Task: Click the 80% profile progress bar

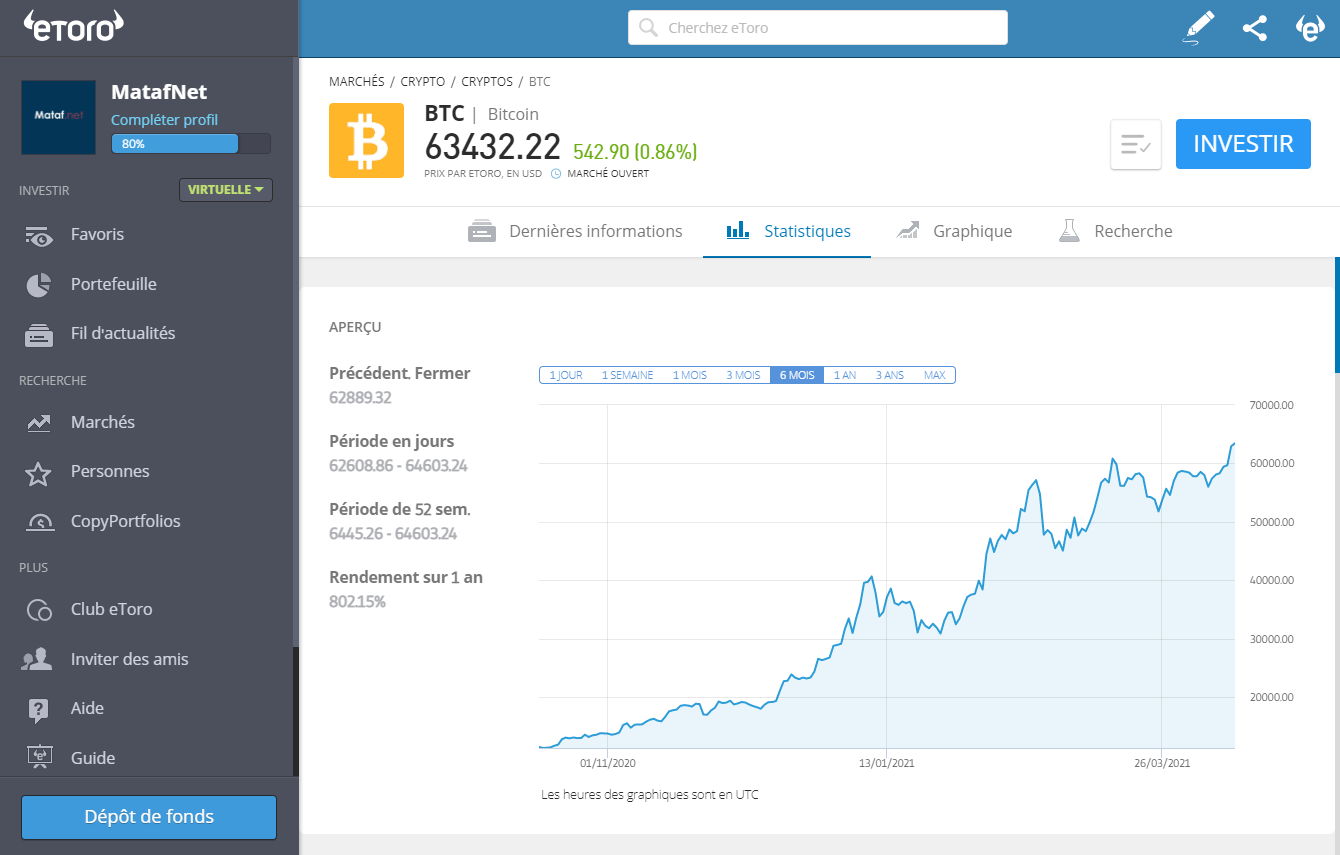Action: point(191,144)
